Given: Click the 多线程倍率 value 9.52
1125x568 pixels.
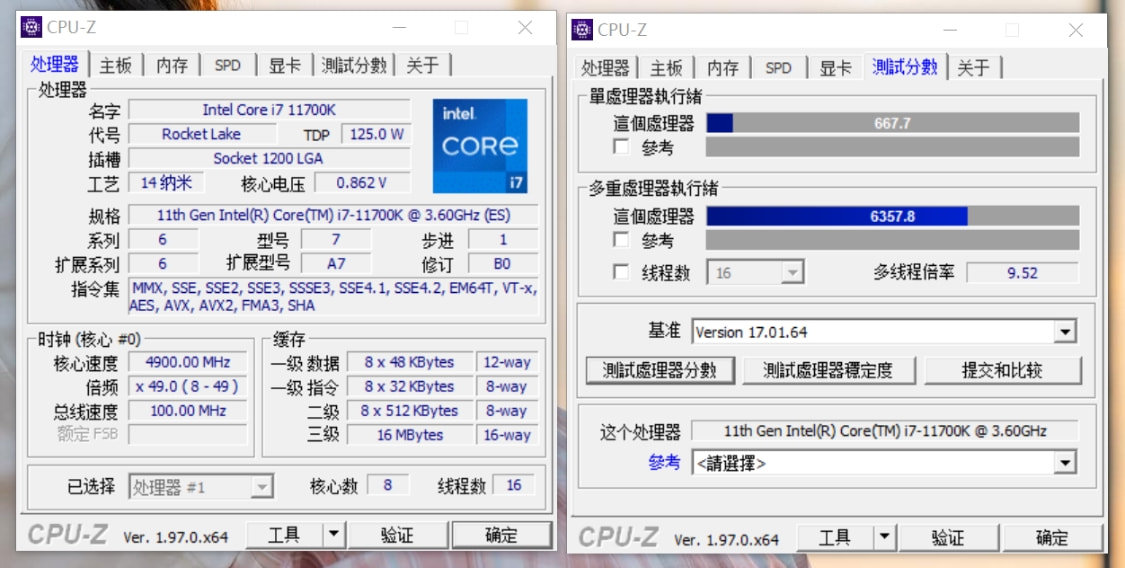Looking at the screenshot, I should tap(1022, 273).
